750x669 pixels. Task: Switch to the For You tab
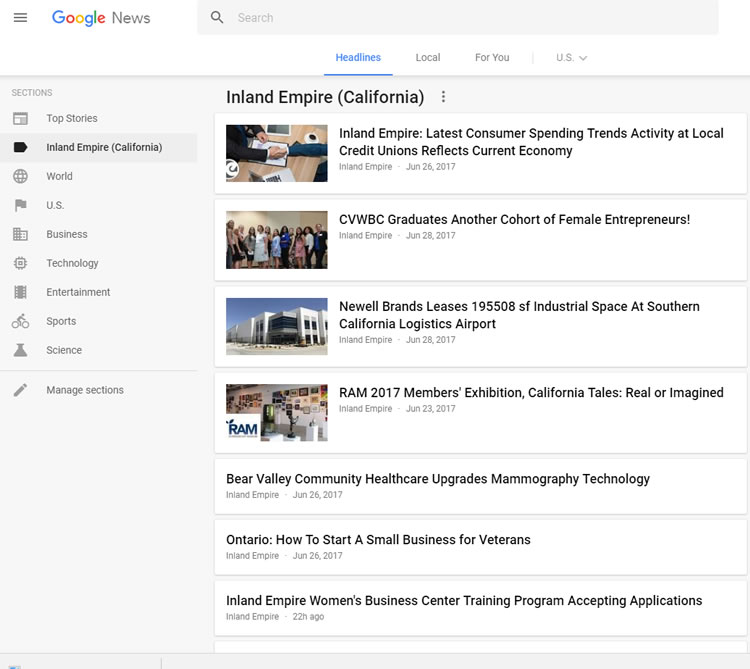point(492,57)
